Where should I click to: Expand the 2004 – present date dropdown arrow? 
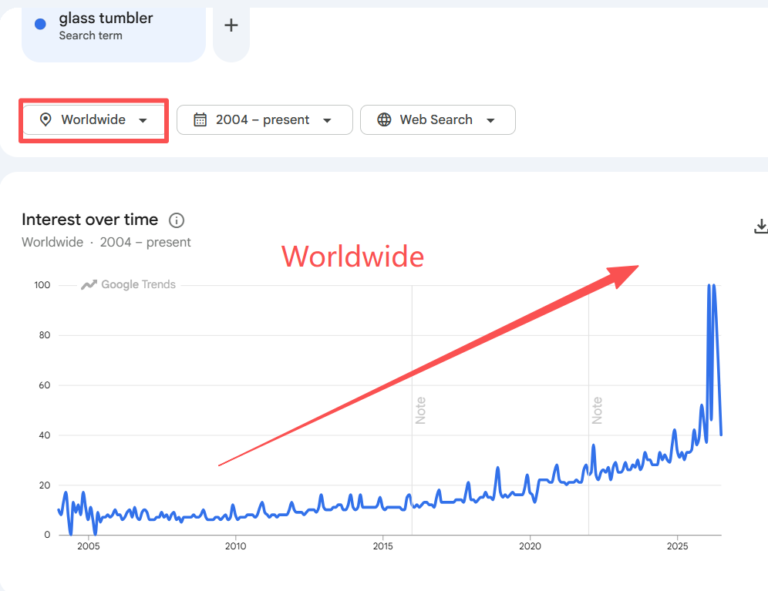click(x=327, y=120)
